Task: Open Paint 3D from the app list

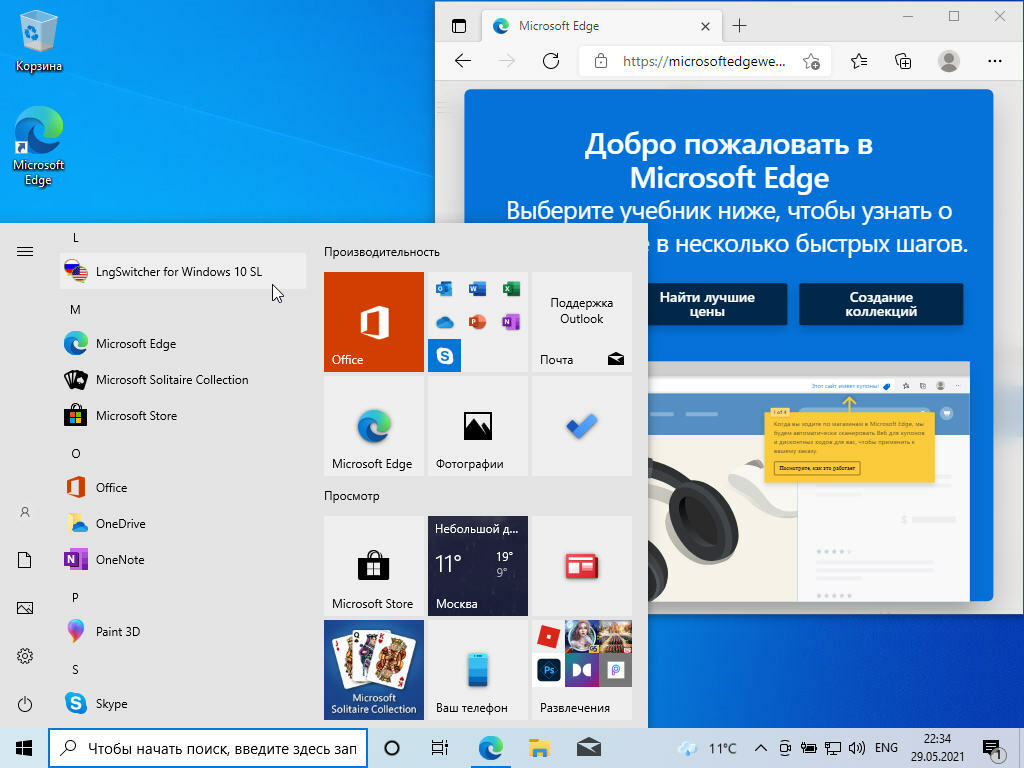Action: point(183,631)
